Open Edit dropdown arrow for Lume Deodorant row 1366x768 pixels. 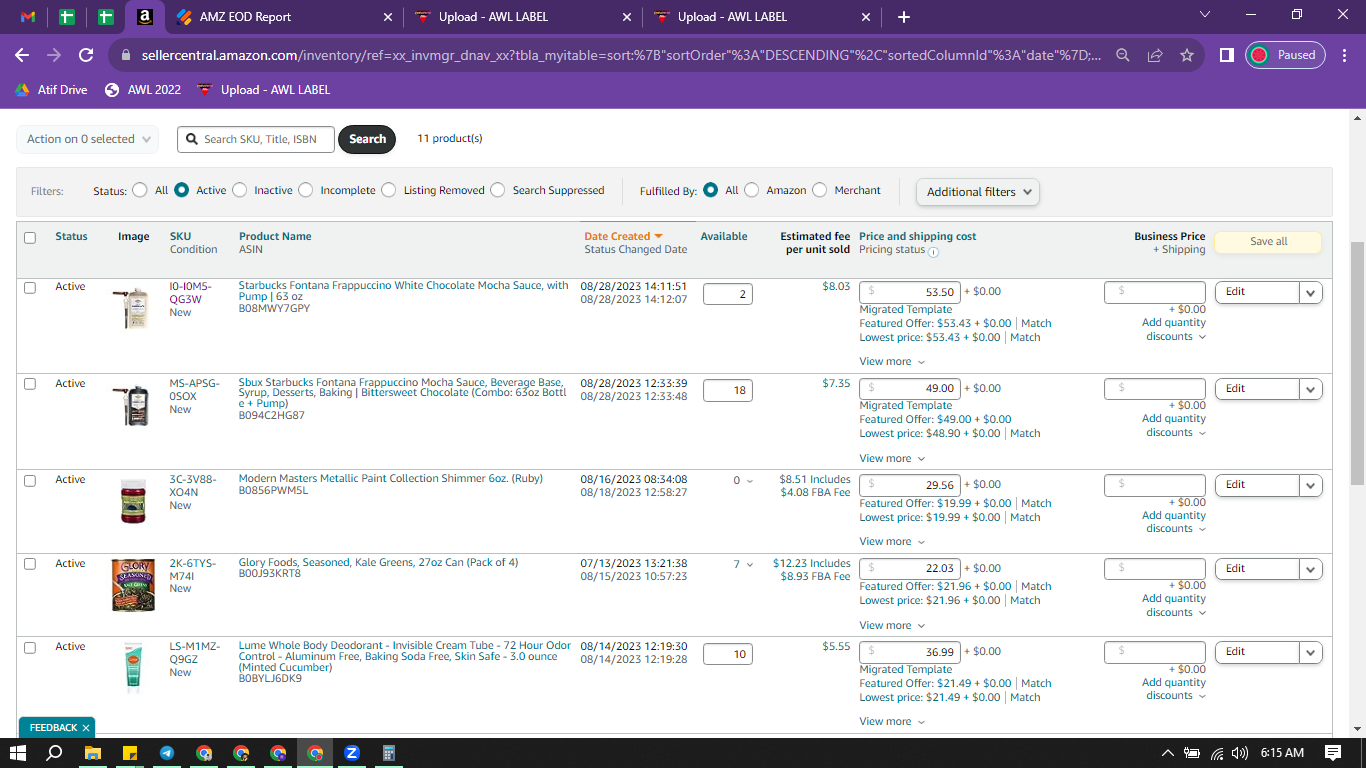tap(1310, 653)
